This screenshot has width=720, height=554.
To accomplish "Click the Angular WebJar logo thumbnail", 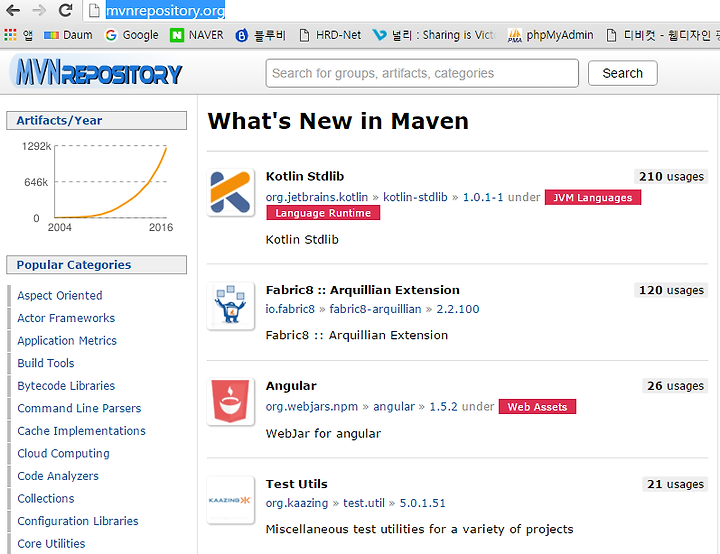I will (x=231, y=401).
